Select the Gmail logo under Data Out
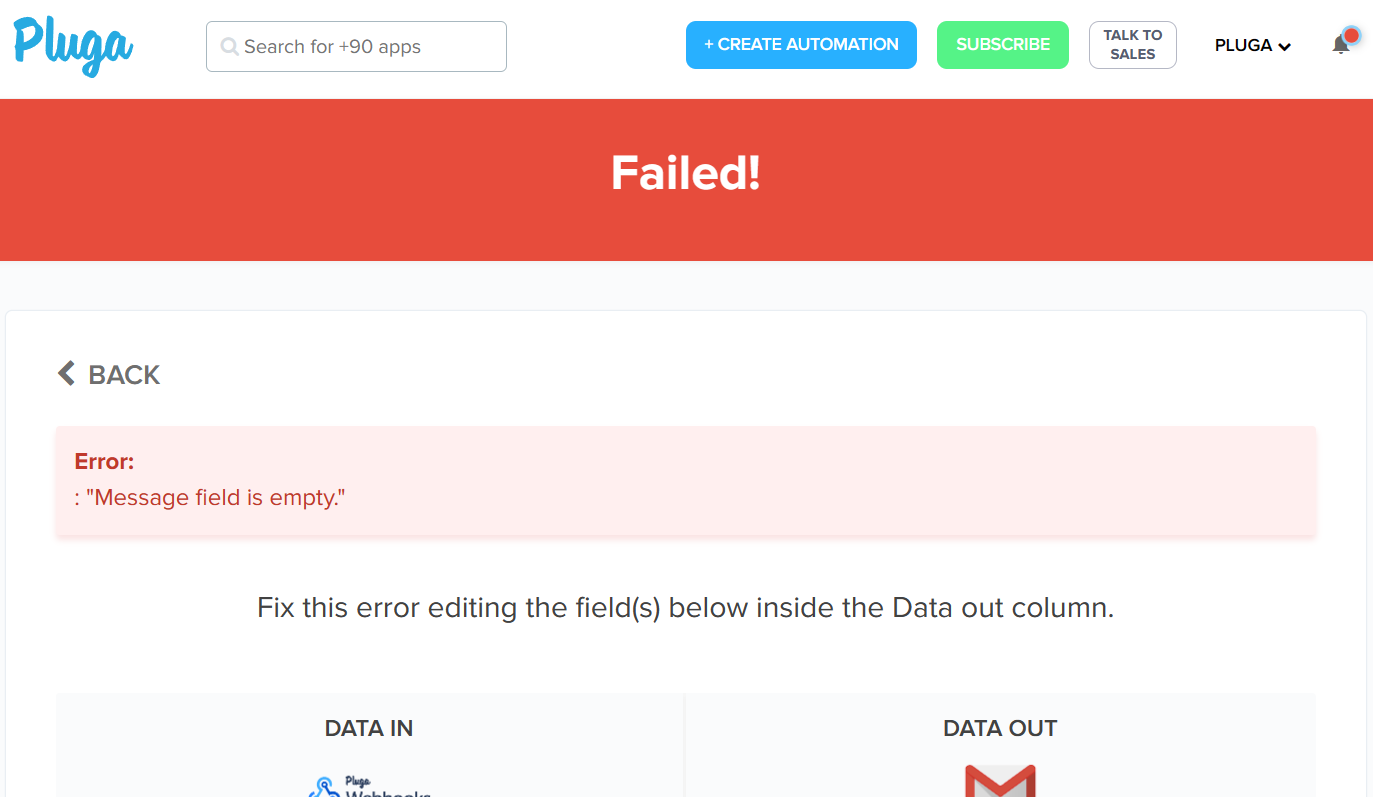 pos(1000,781)
